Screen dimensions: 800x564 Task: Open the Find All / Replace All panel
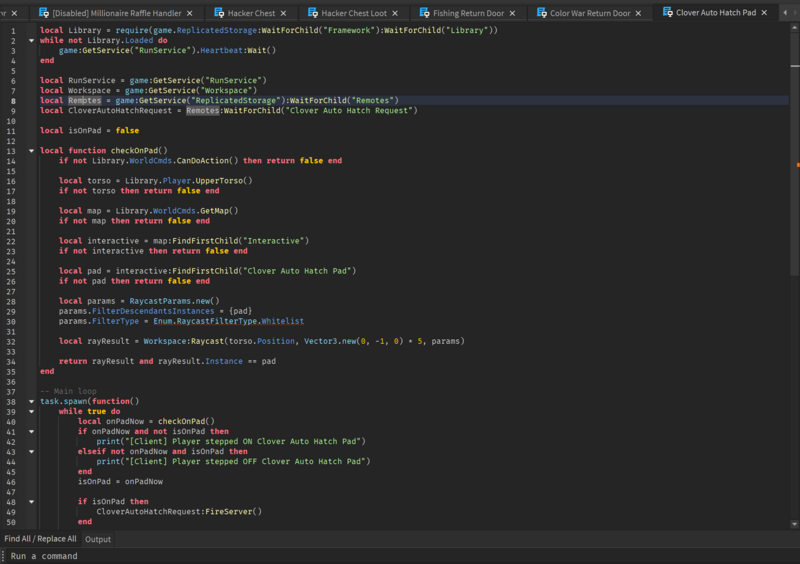(x=40, y=539)
